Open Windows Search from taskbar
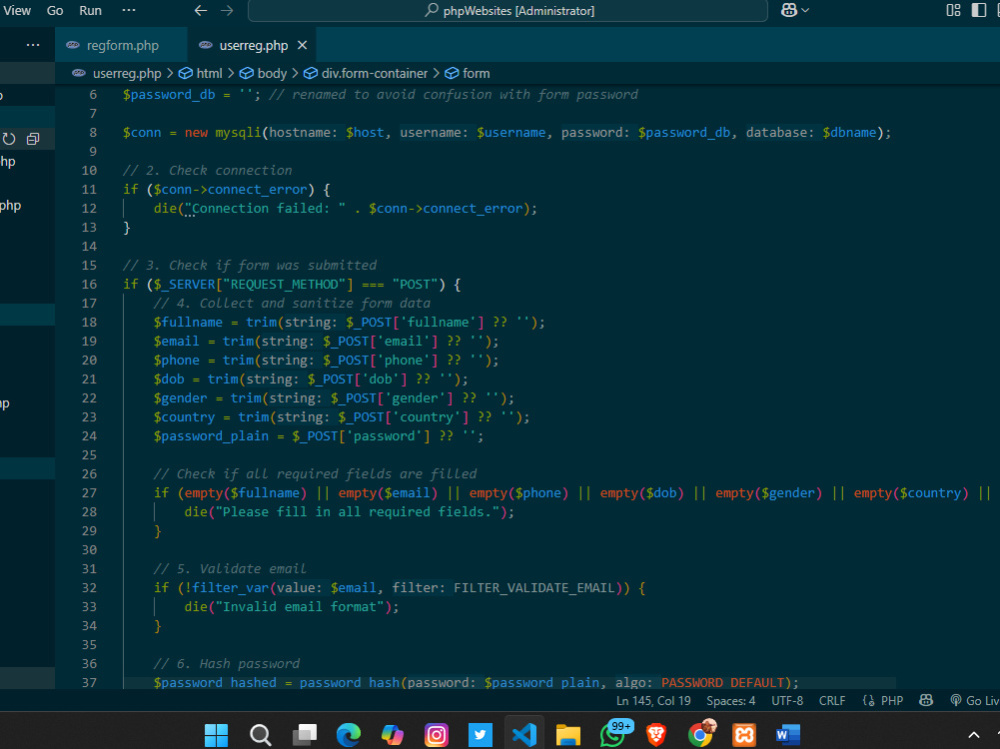The width and height of the screenshot is (1000, 749). point(260,735)
